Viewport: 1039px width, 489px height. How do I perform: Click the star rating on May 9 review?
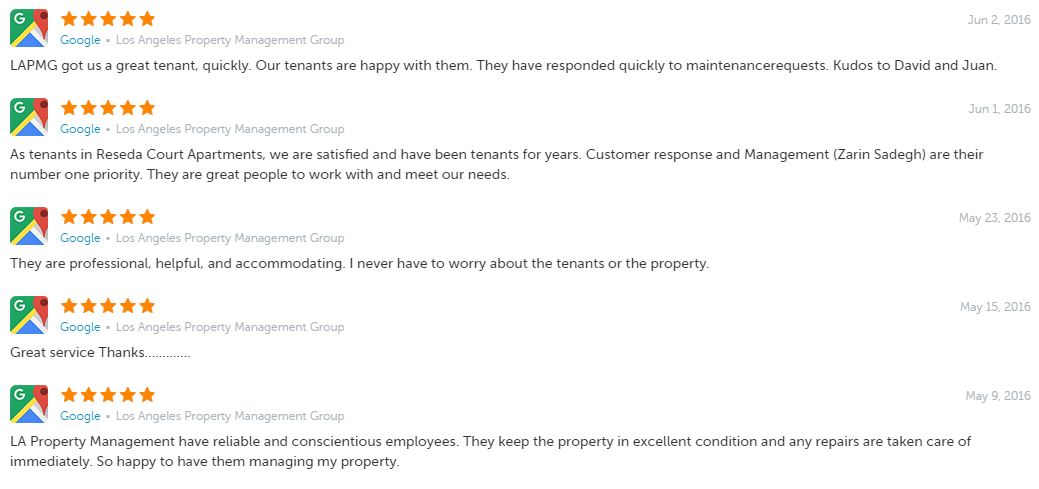pos(108,395)
